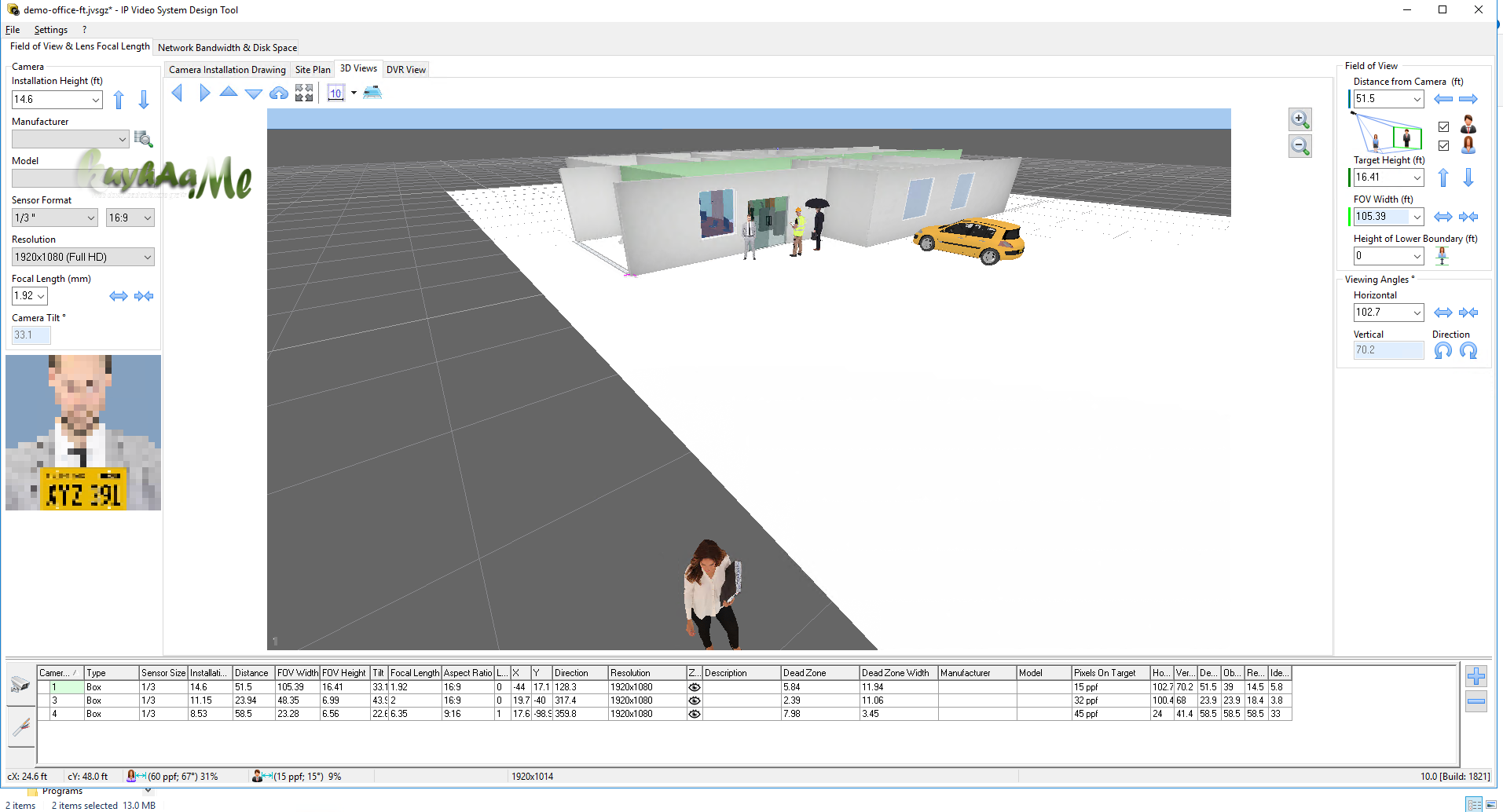Decrease installation height with the down arrow
This screenshot has width=1503, height=812.
144,100
